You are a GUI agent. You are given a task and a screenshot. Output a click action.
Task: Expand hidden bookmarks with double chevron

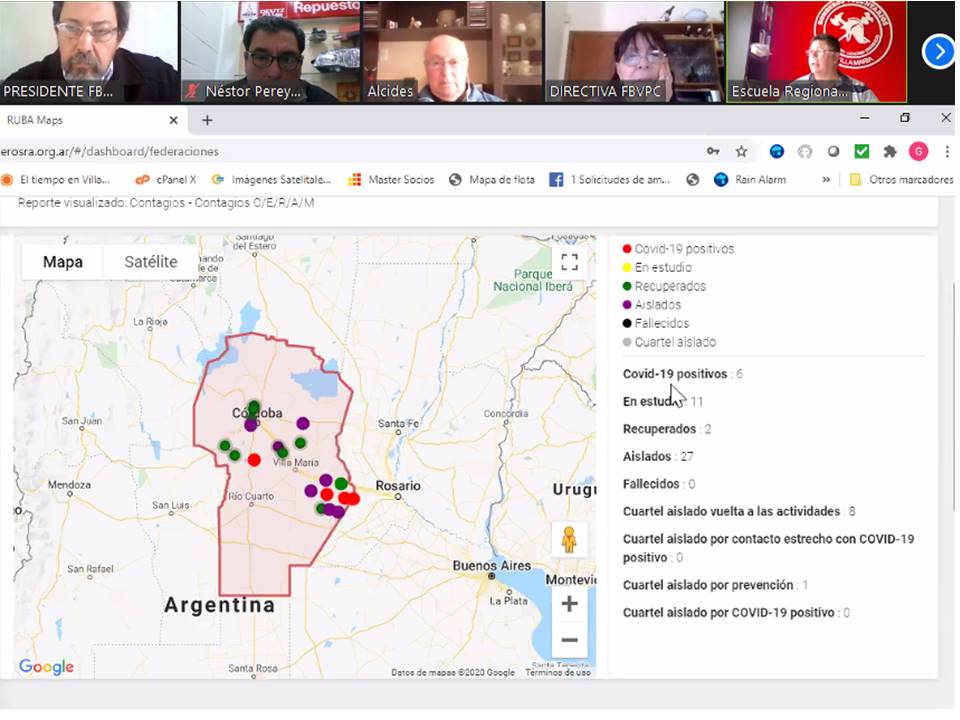tap(826, 180)
